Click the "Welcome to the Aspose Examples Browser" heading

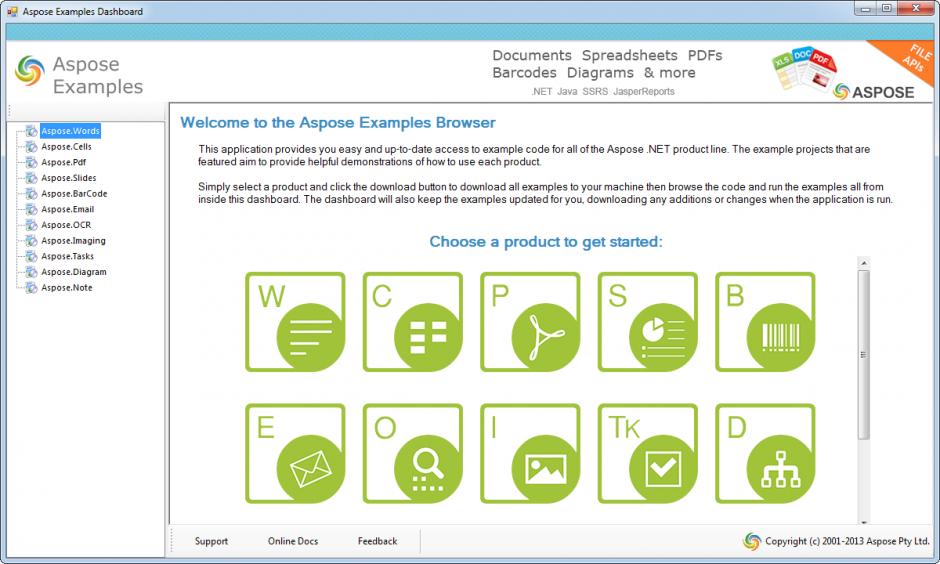pyautogui.click(x=338, y=122)
